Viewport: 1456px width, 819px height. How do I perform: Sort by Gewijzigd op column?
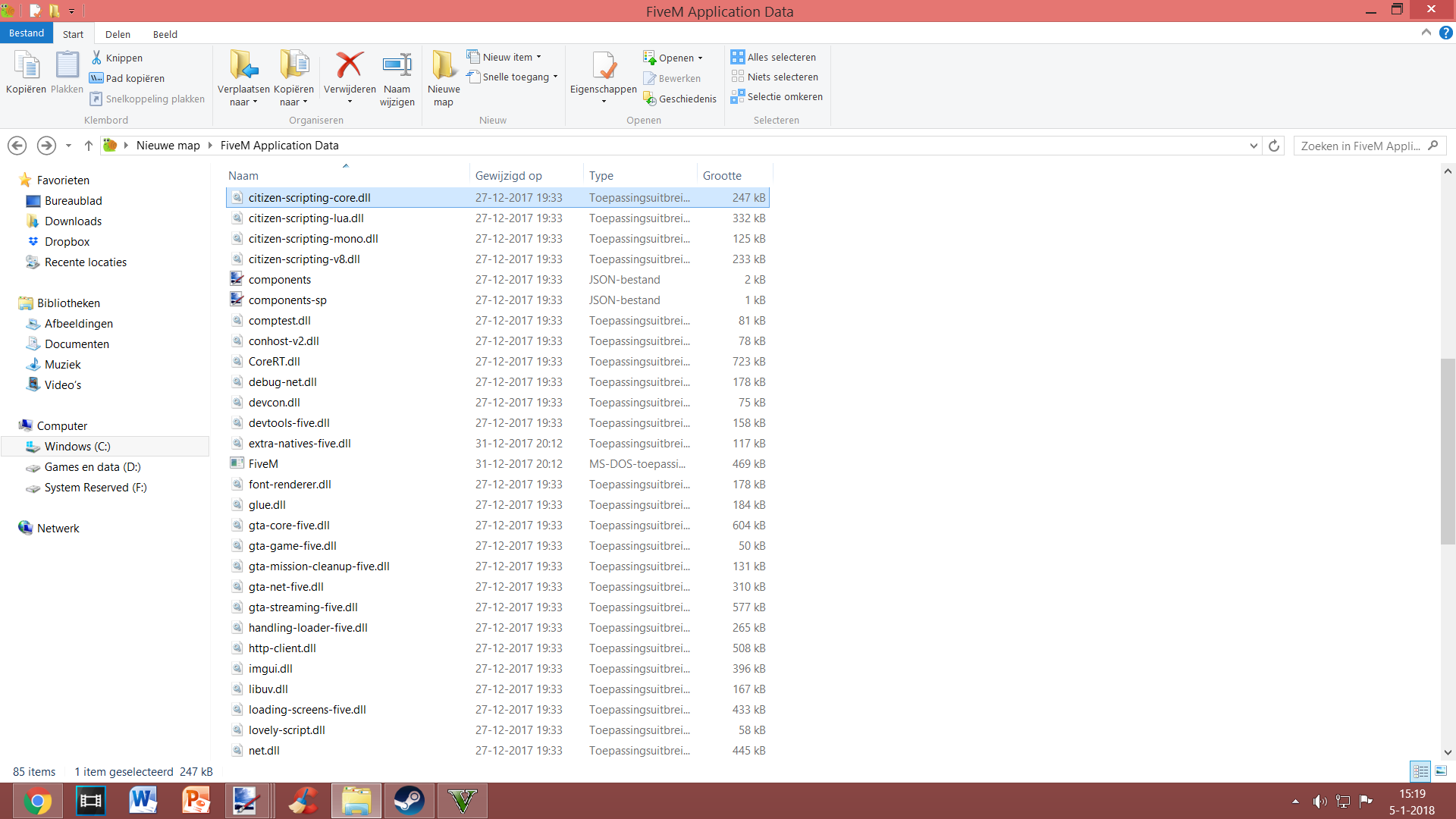[x=526, y=176]
